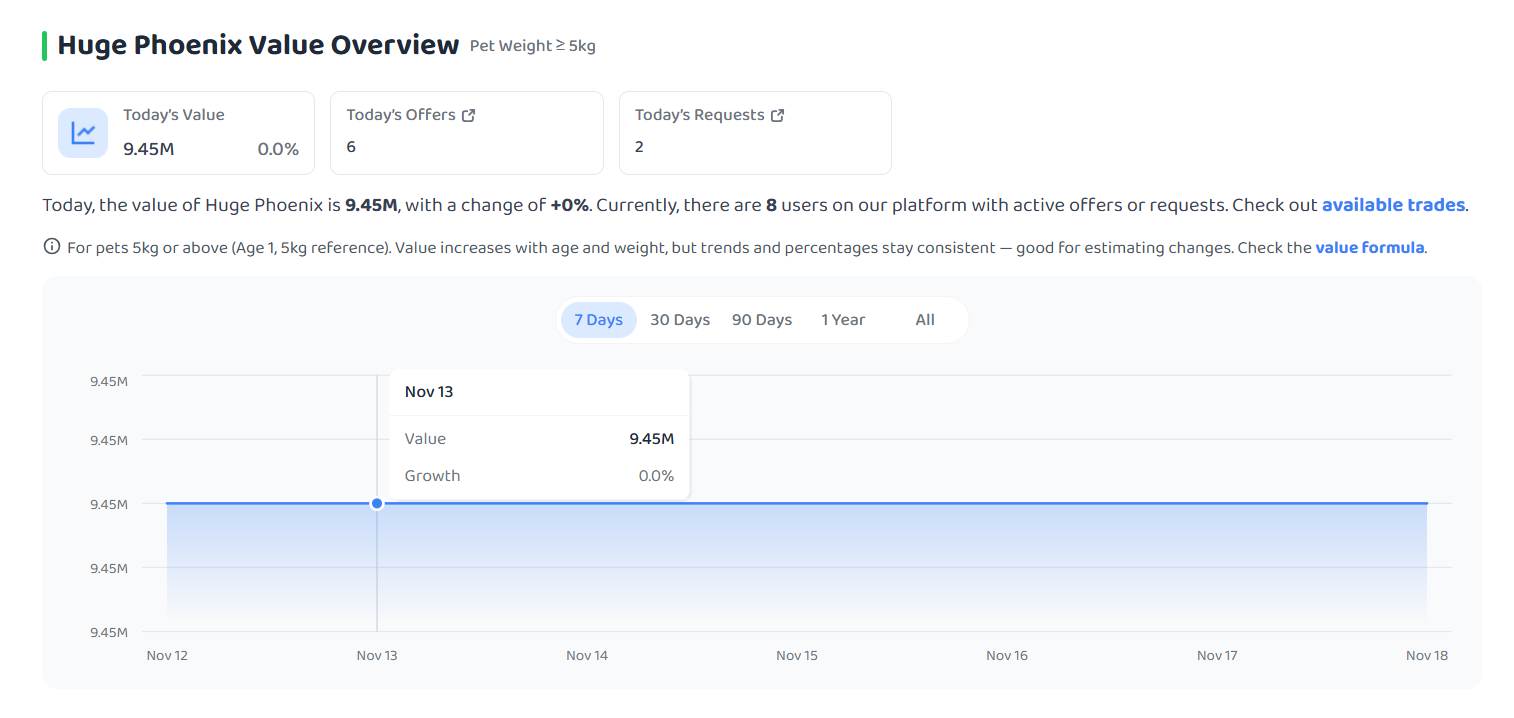Click the Nov 15 label on the chart axis

797,656
